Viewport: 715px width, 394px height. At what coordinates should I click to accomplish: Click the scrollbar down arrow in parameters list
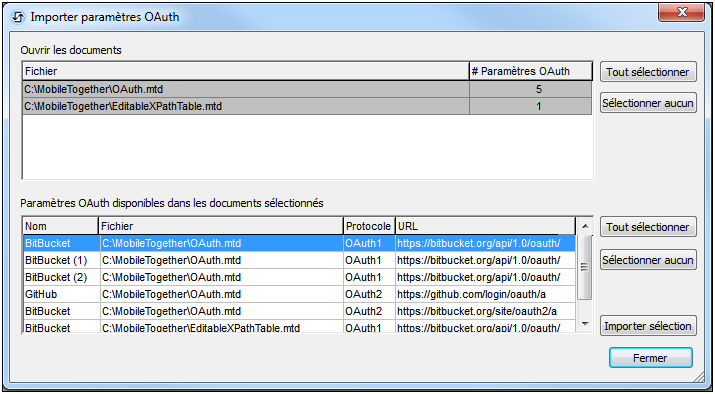(585, 324)
